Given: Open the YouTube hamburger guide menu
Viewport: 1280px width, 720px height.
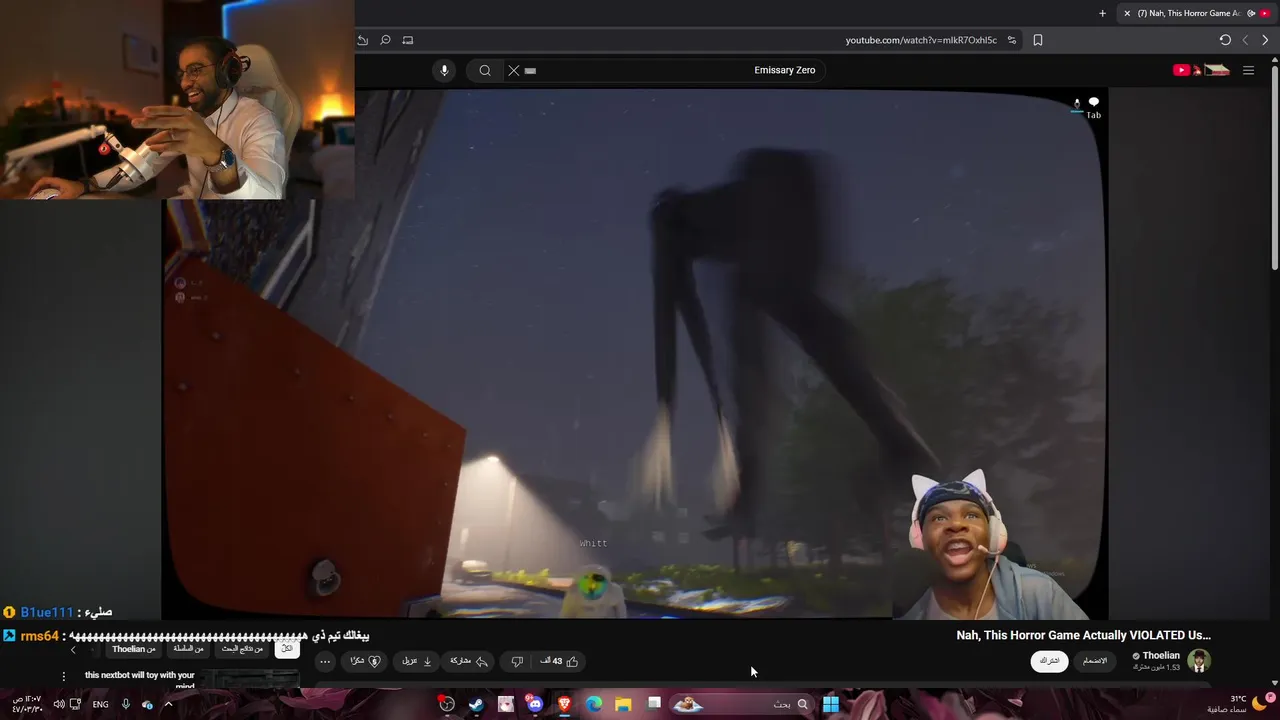Looking at the screenshot, I should 1248,70.
